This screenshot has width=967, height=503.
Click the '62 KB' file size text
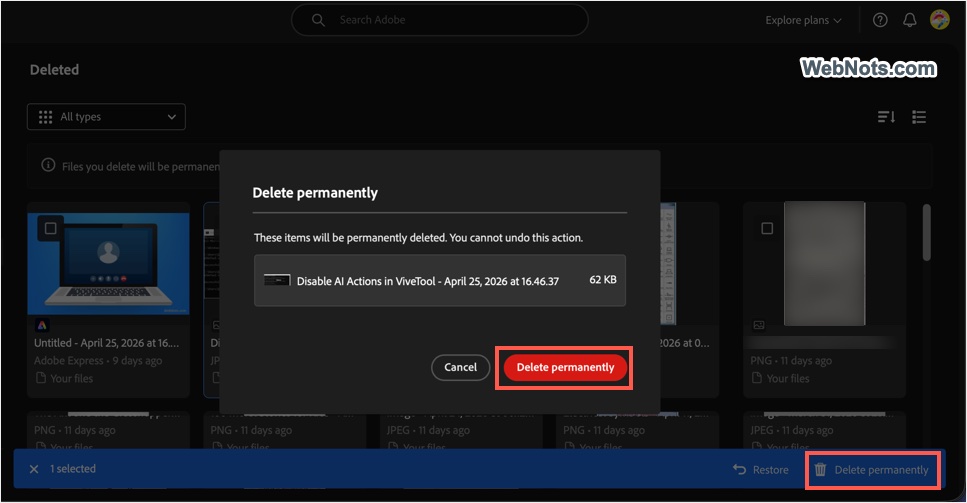[x=603, y=280]
